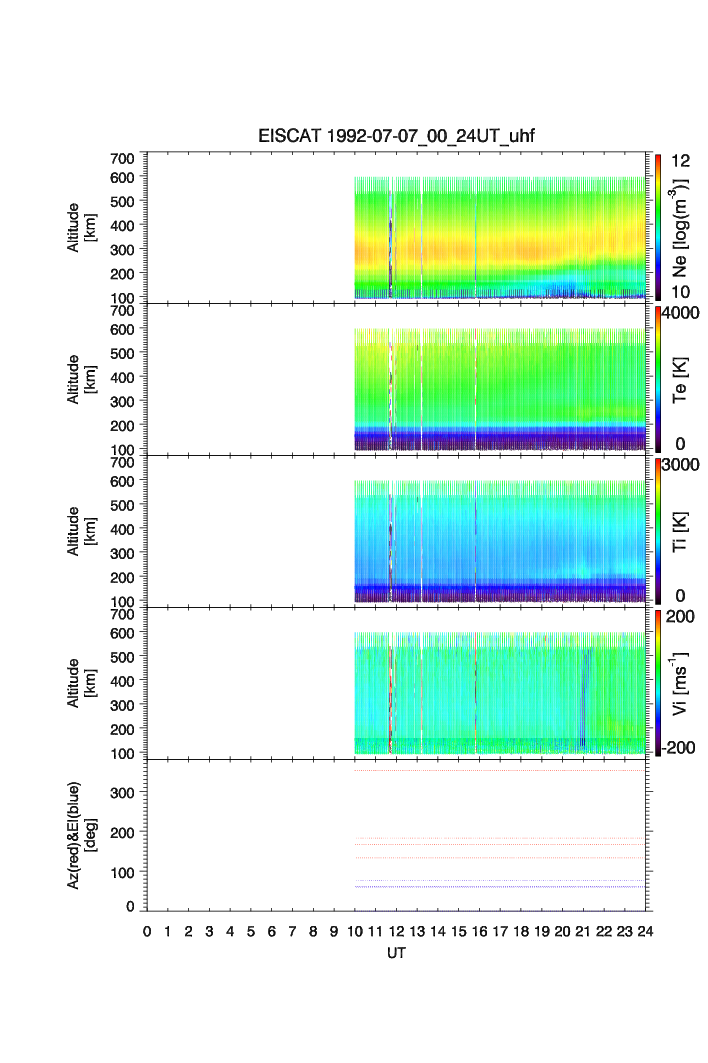Select the Ne [log(m-3)] color bar label
Viewport: 708px width, 1063px height.
(x=680, y=228)
